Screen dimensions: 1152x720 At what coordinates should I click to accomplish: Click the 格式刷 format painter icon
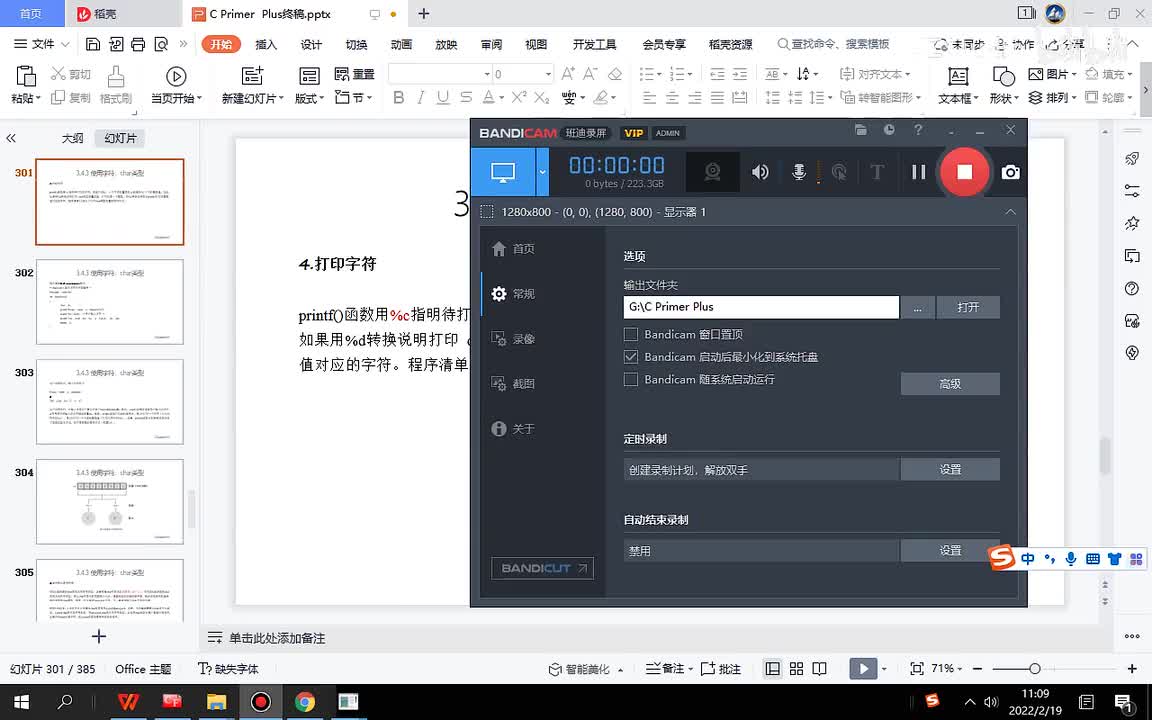click(115, 76)
